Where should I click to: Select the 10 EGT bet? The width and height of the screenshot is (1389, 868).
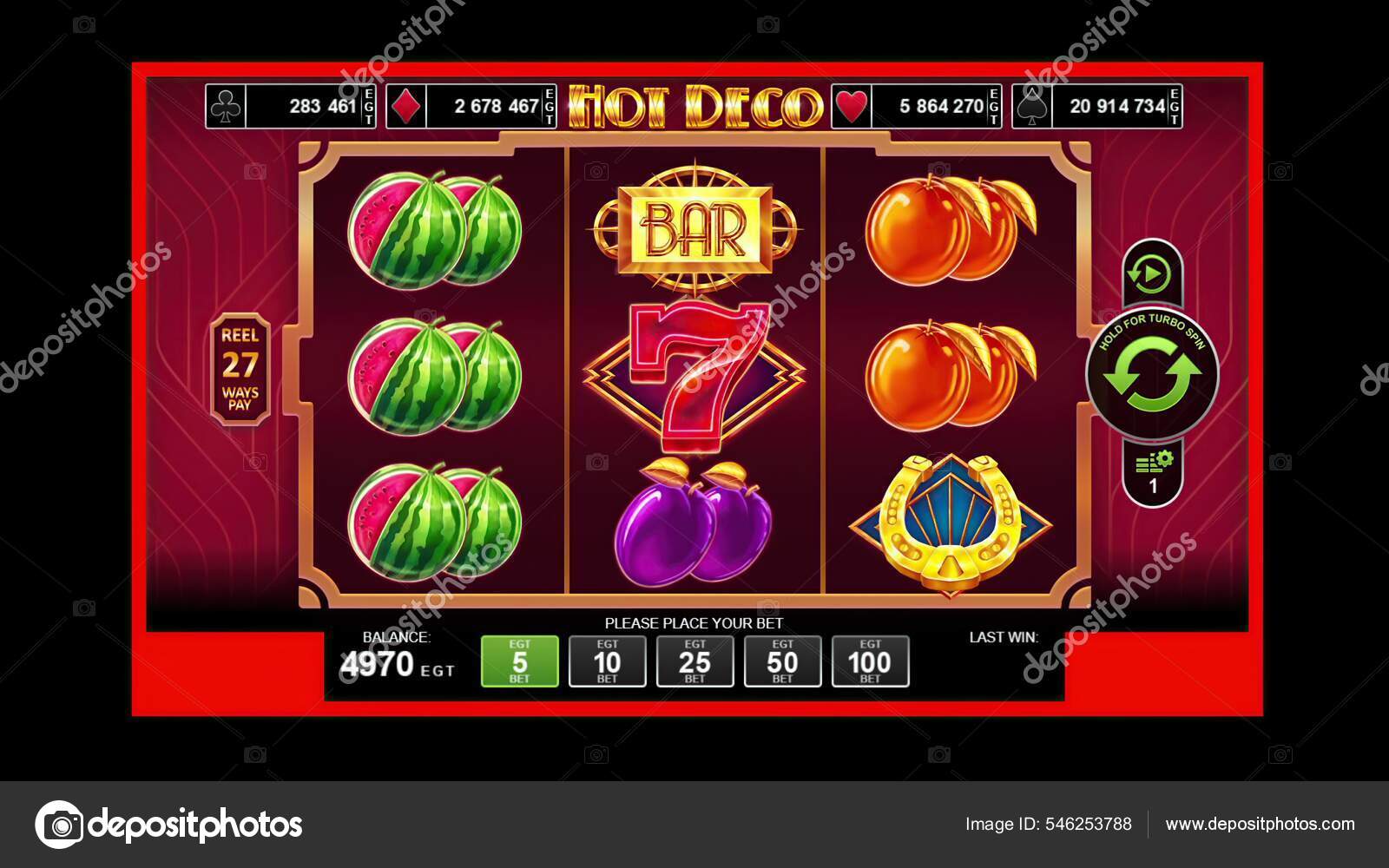[x=607, y=661]
